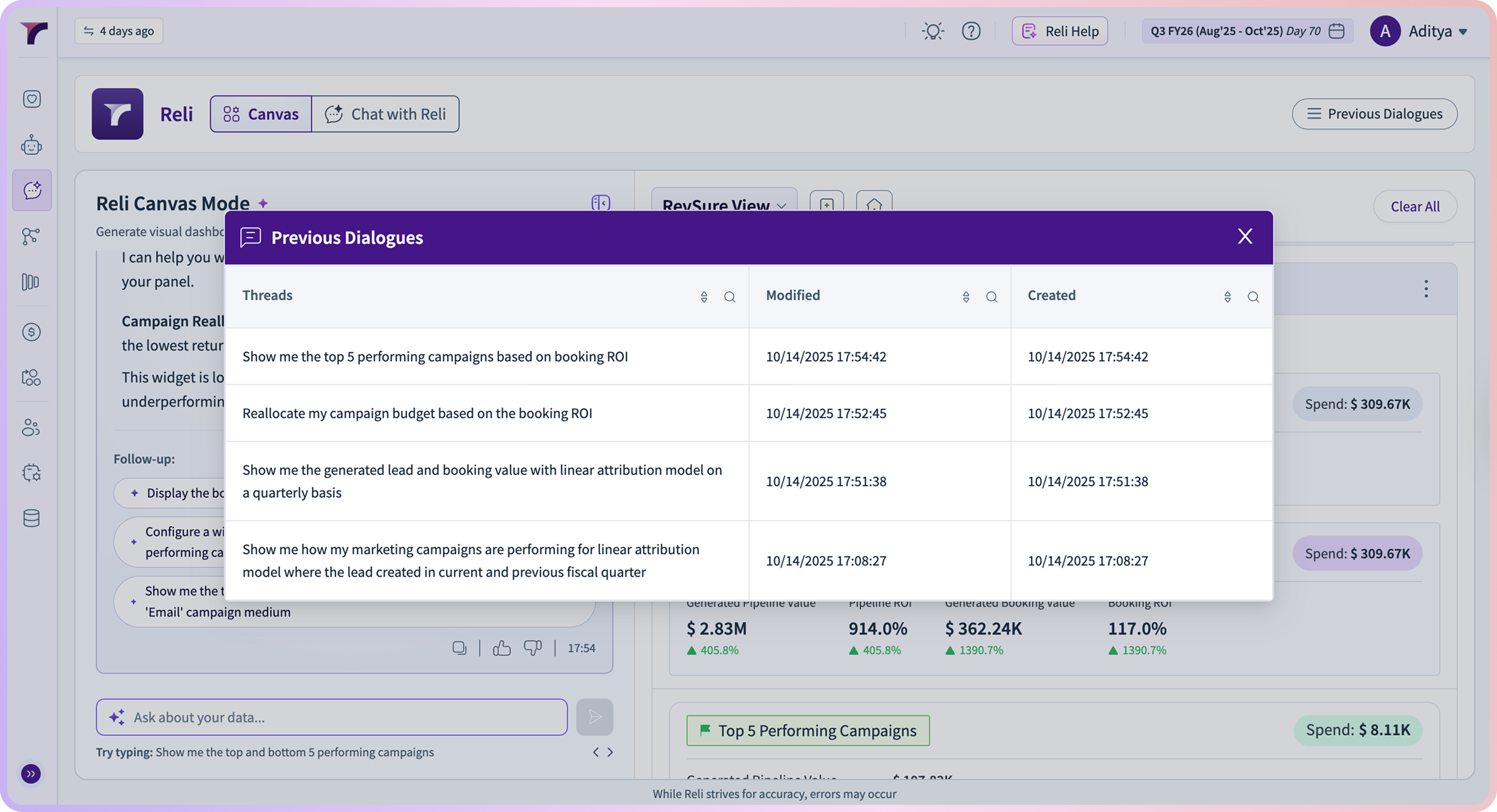Toggle the light/dark theme bulb icon
This screenshot has height=812, width=1497.
(x=933, y=31)
